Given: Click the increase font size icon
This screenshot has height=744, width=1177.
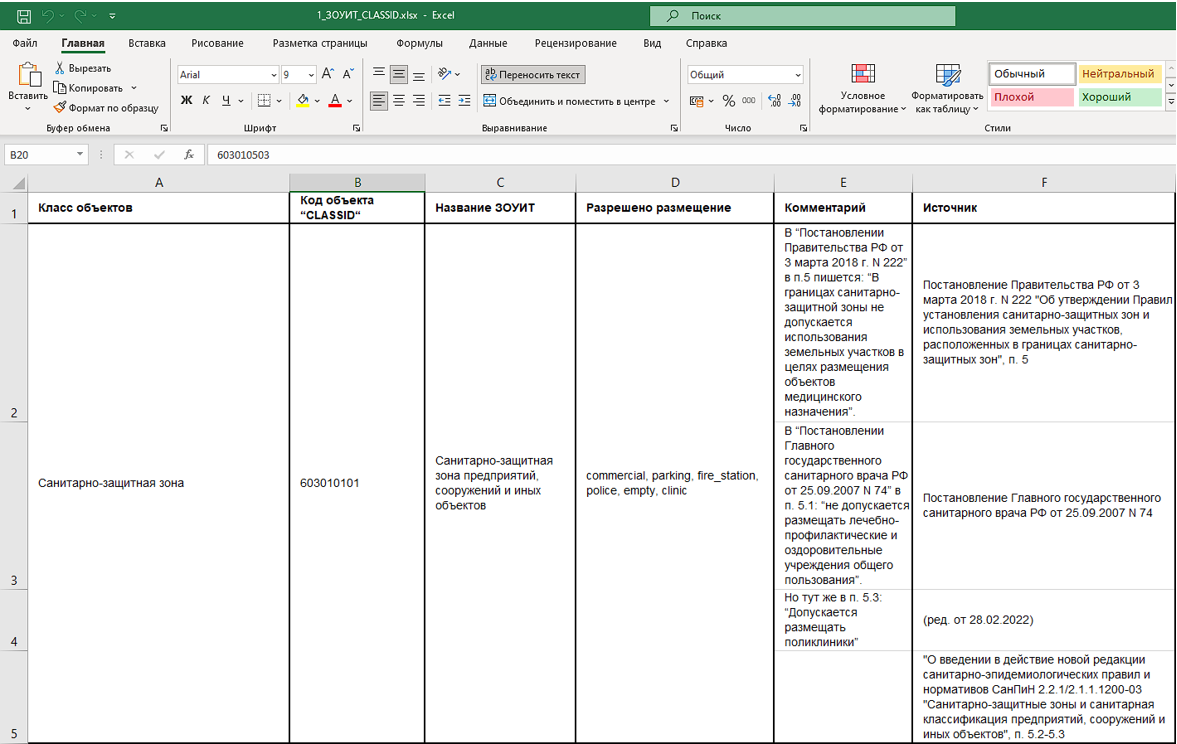Looking at the screenshot, I should [328, 75].
